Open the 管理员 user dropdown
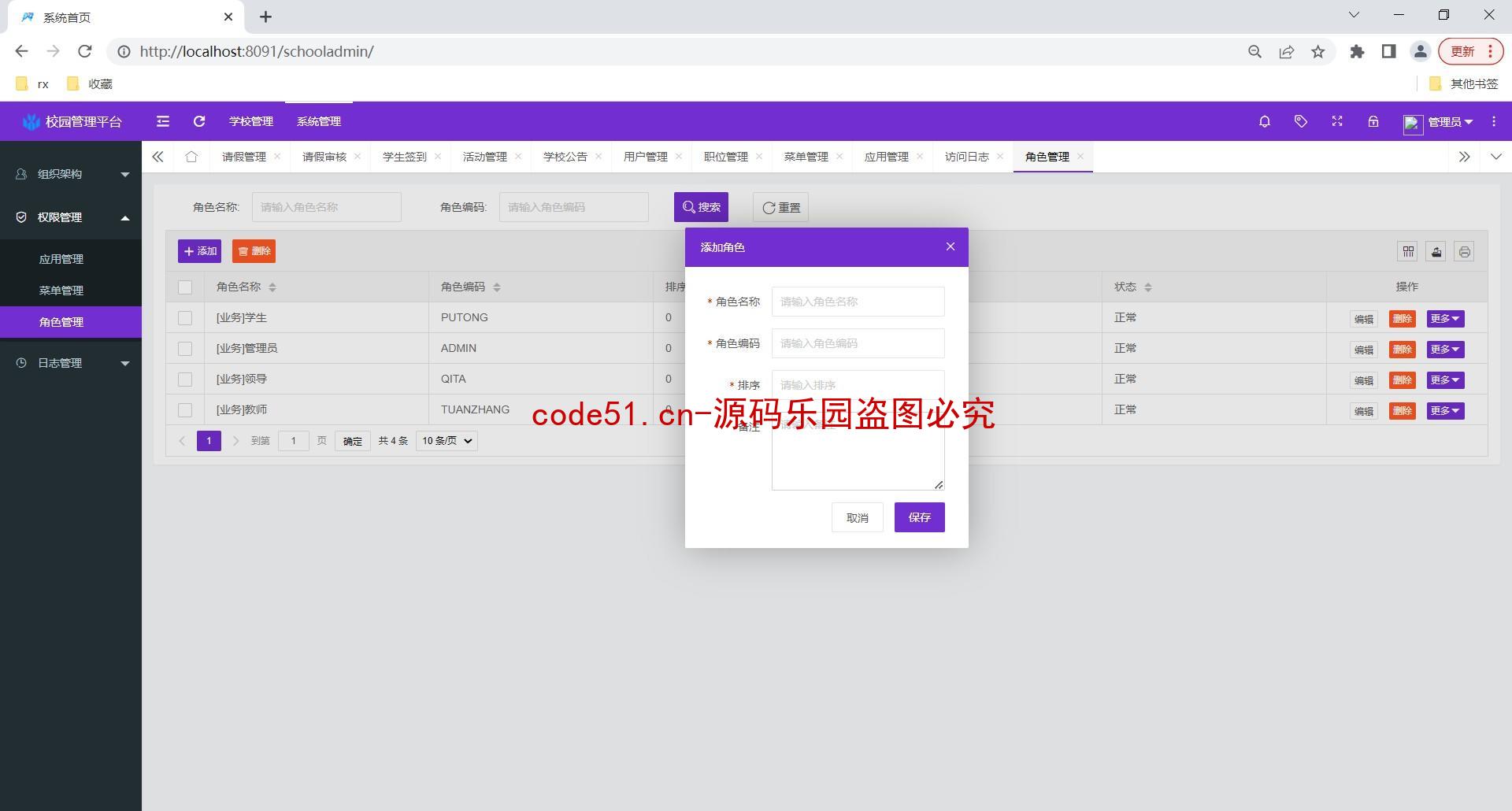The image size is (1512, 811). (1438, 122)
